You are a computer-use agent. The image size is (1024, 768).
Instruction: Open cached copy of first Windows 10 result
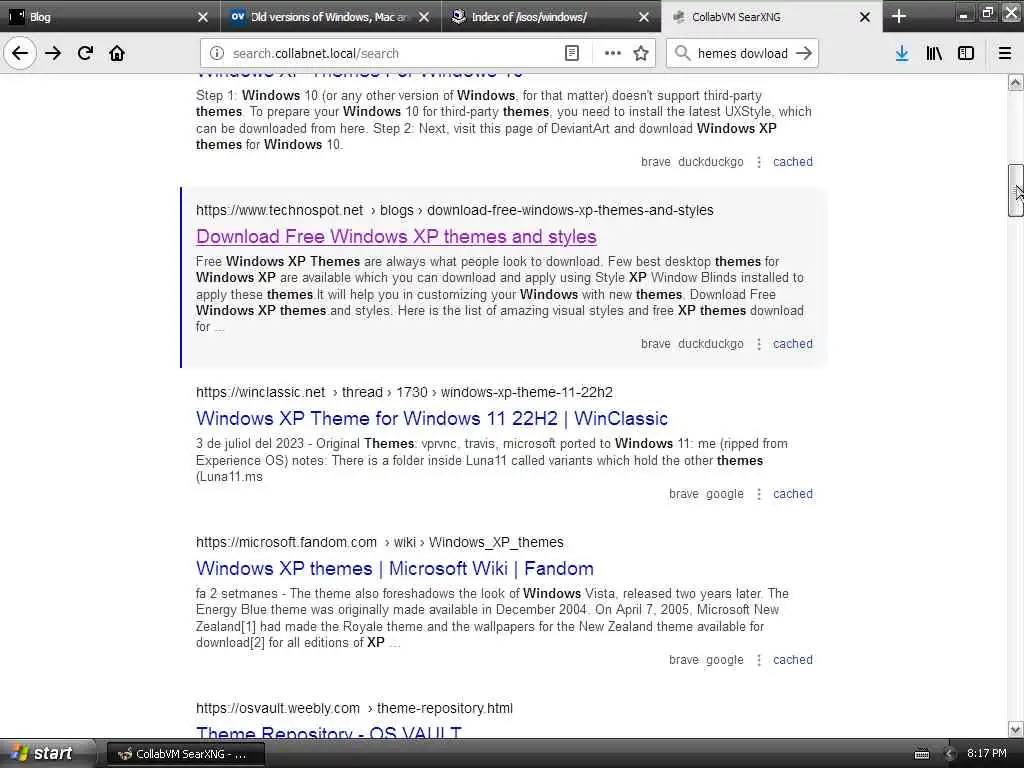(793, 162)
